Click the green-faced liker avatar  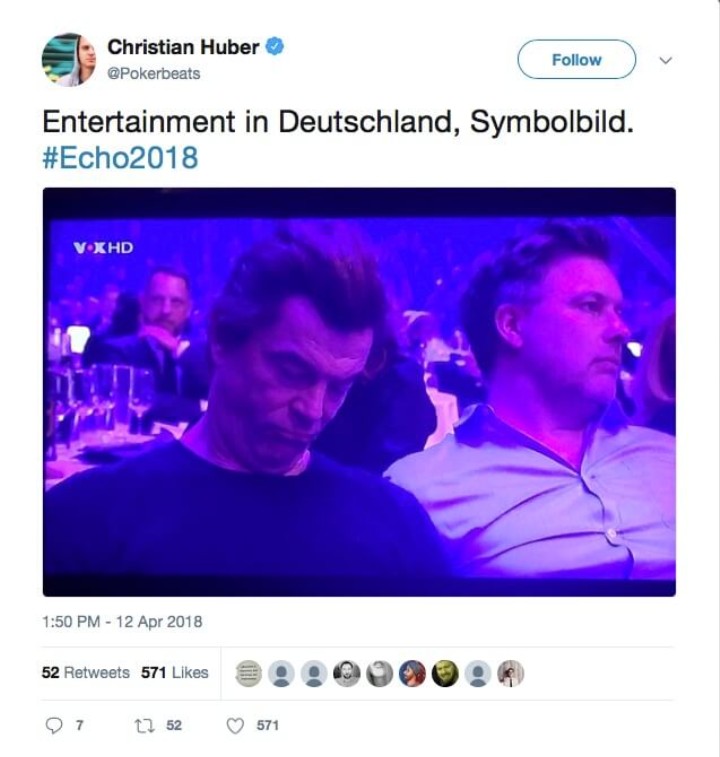445,673
